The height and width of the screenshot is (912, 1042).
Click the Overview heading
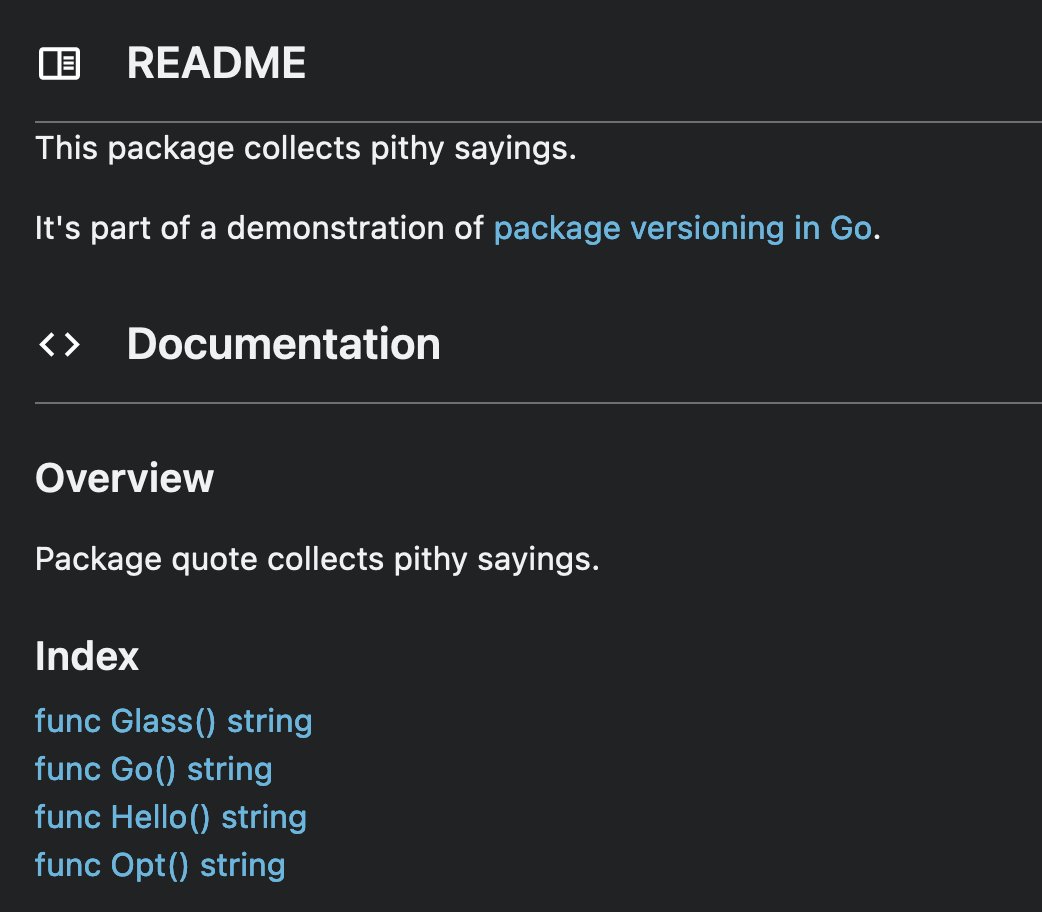pyautogui.click(x=124, y=478)
